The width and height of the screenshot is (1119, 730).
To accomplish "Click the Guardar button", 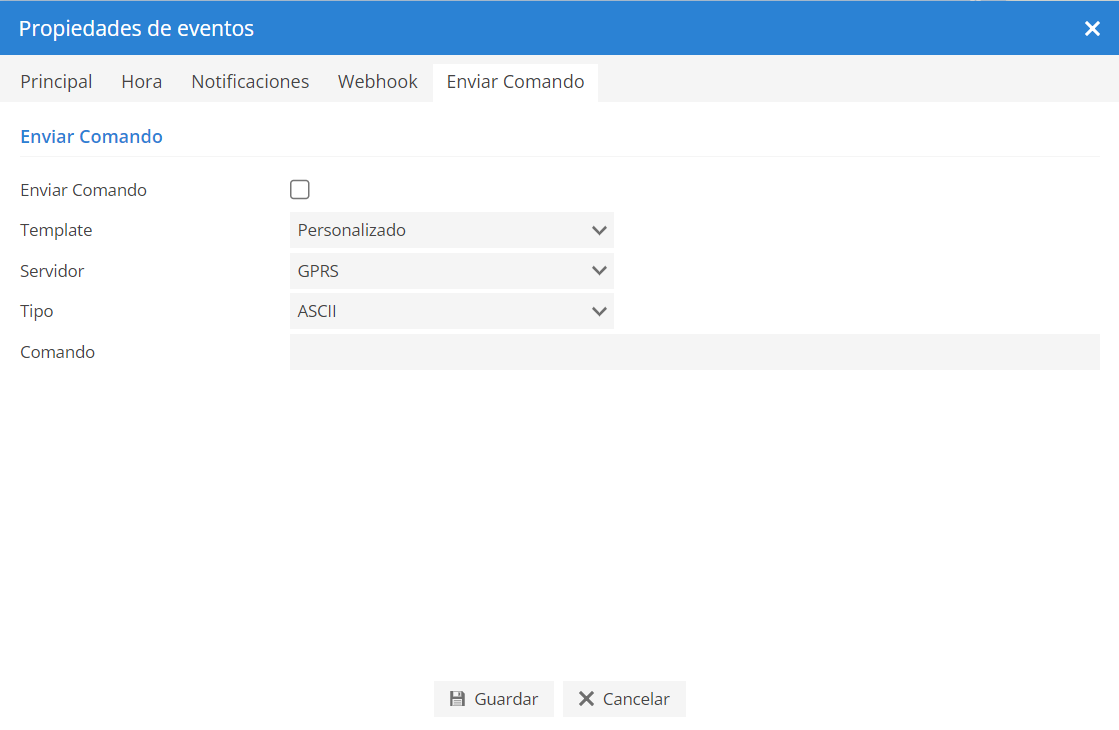I will click(494, 699).
